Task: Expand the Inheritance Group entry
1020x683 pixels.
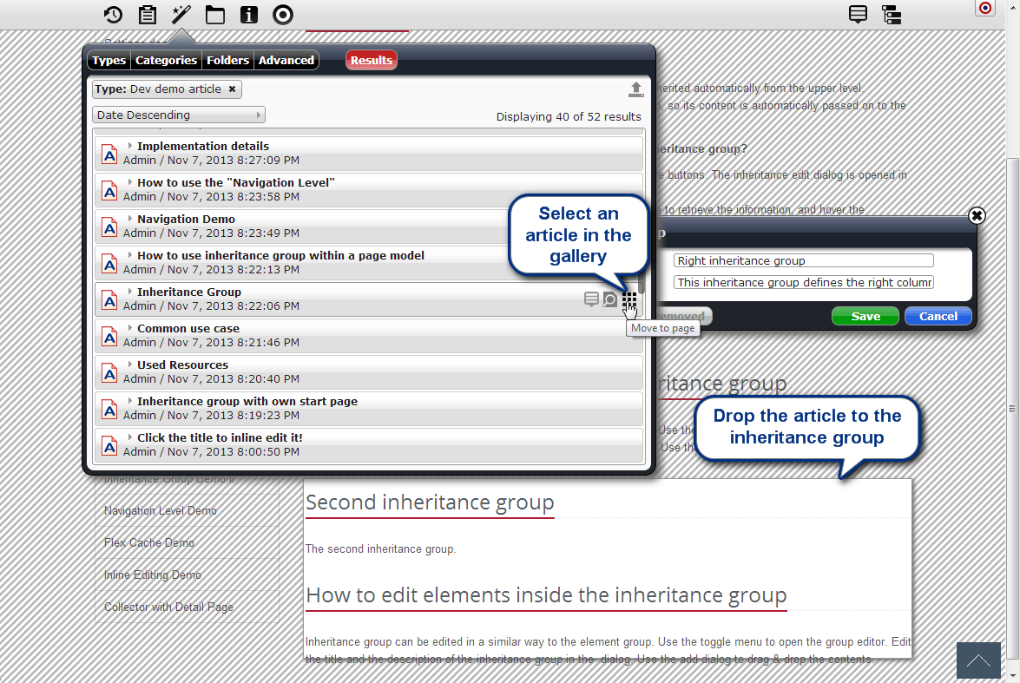Action: click(130, 291)
